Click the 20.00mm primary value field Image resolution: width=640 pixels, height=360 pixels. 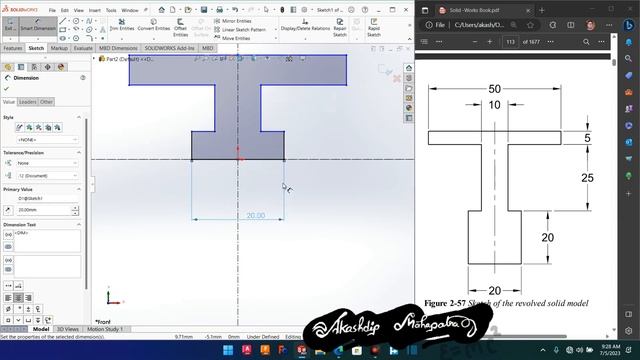click(43, 210)
